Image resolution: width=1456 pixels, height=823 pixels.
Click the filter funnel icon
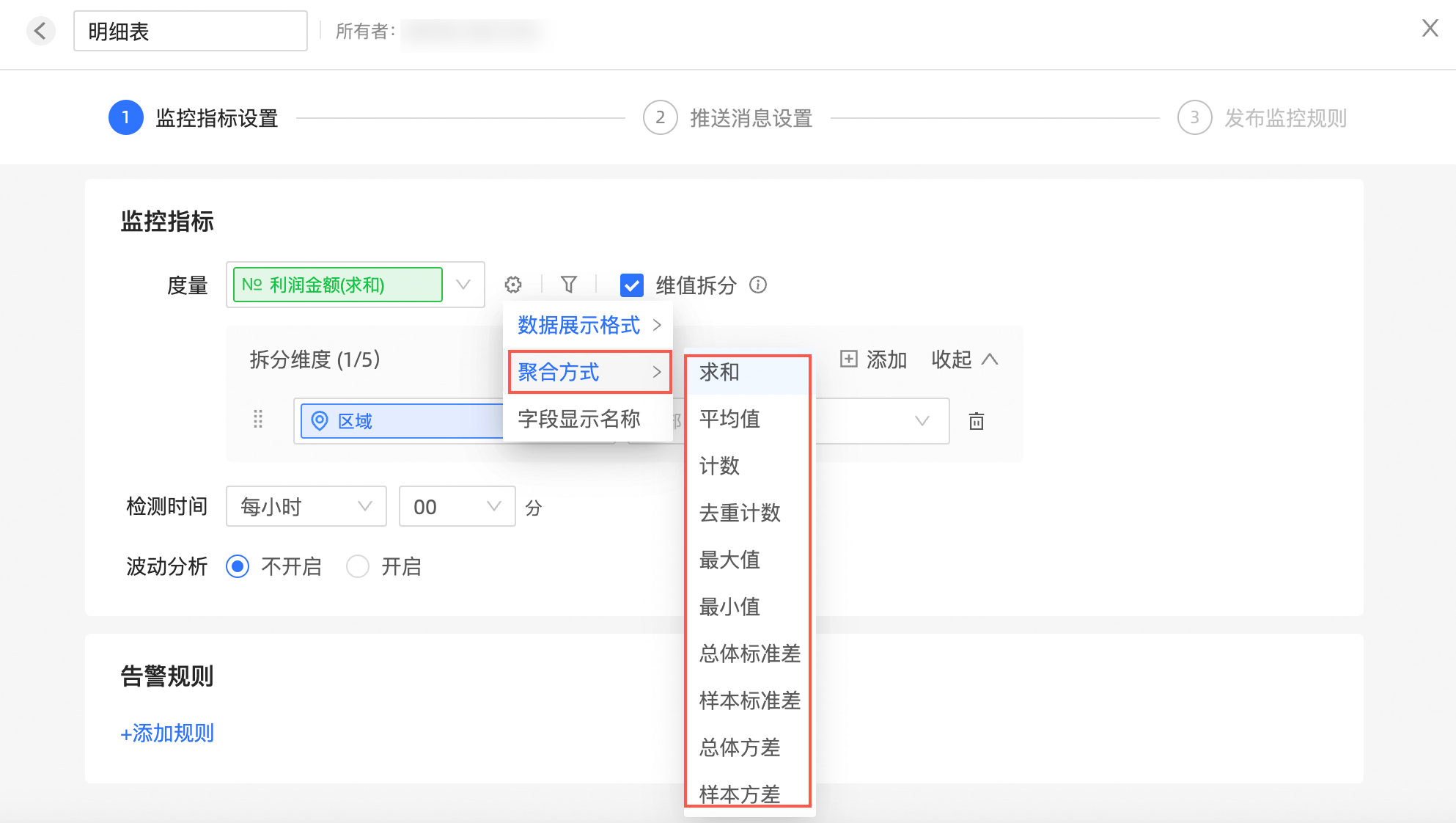tap(569, 285)
